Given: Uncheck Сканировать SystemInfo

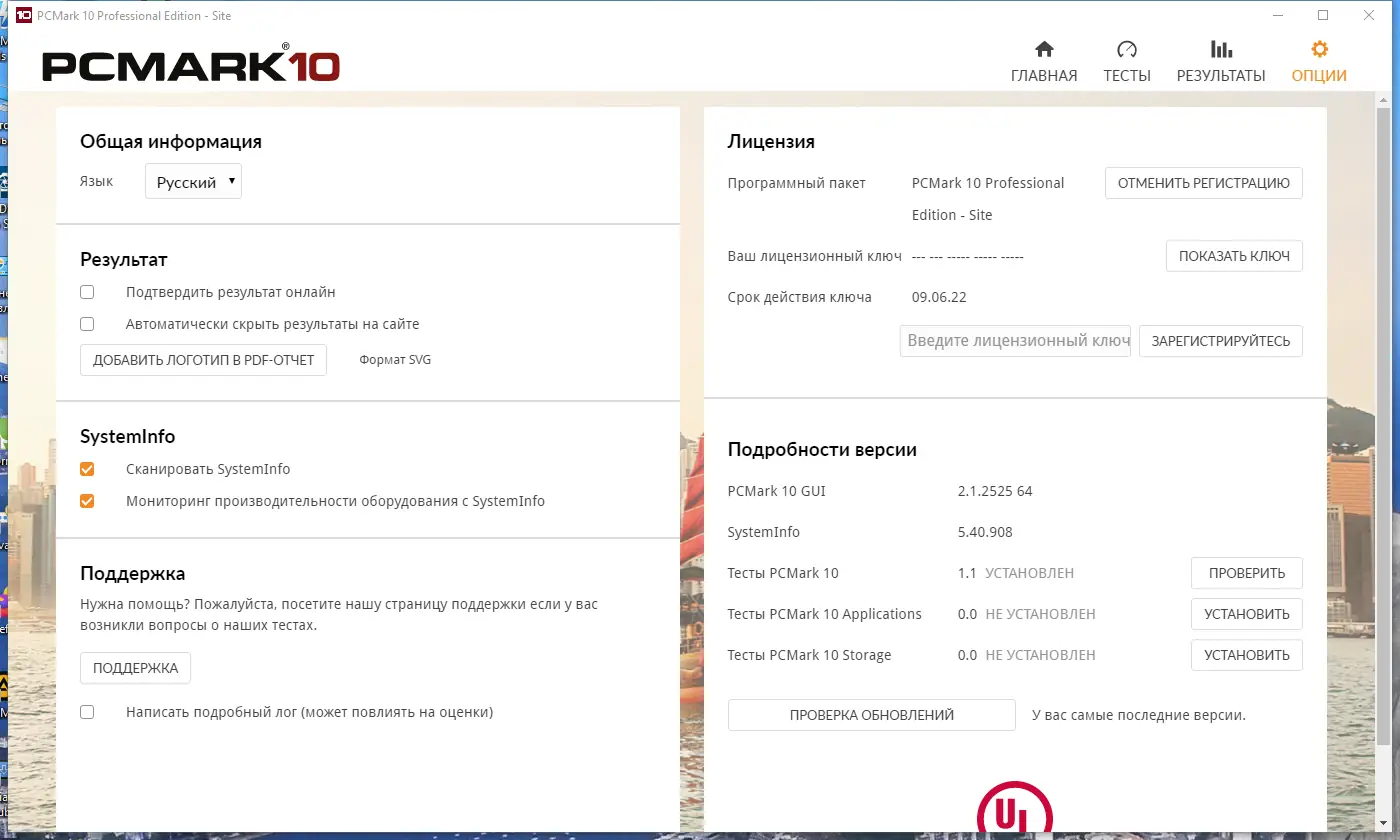Looking at the screenshot, I should (x=87, y=469).
